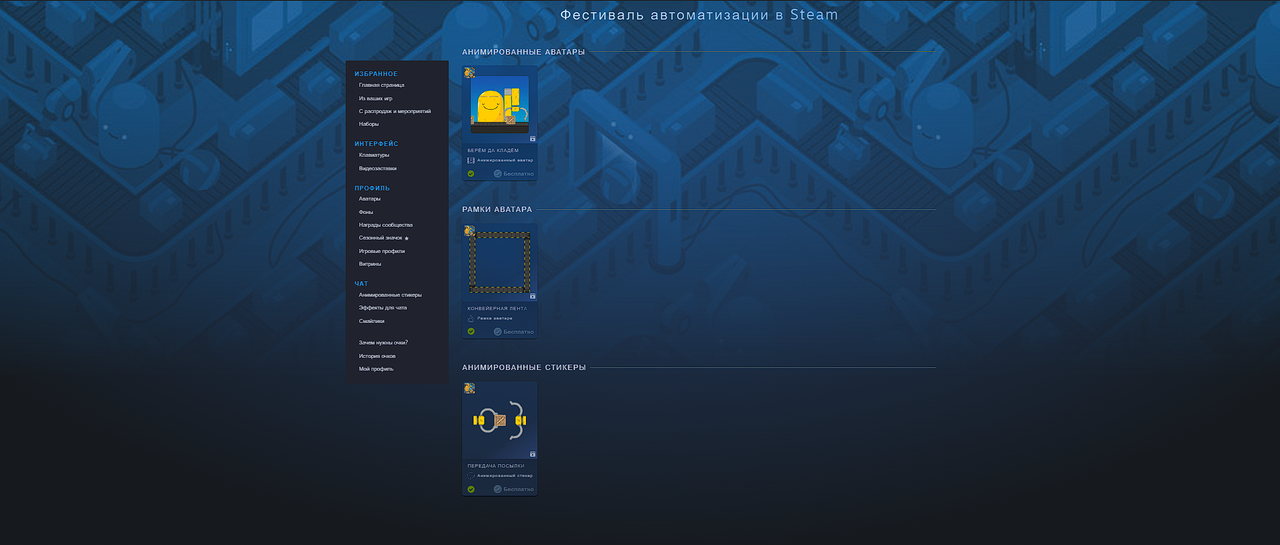The height and width of the screenshot is (545, 1280).
Task: Click the festival badge icon on Берём да кладём
Action: pyautogui.click(x=469, y=72)
